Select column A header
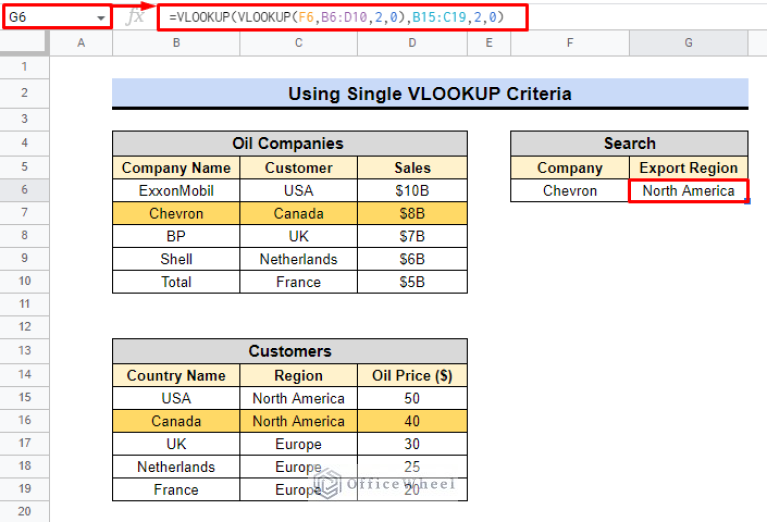This screenshot has width=767, height=522. (x=81, y=43)
